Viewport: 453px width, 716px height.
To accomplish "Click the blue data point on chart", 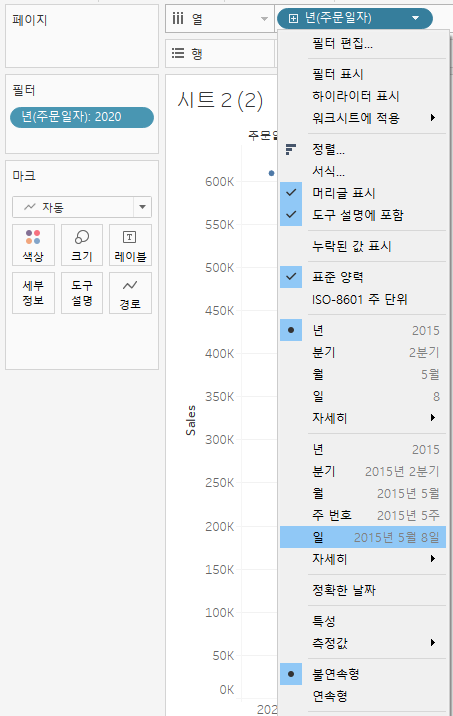I will click(x=271, y=173).
